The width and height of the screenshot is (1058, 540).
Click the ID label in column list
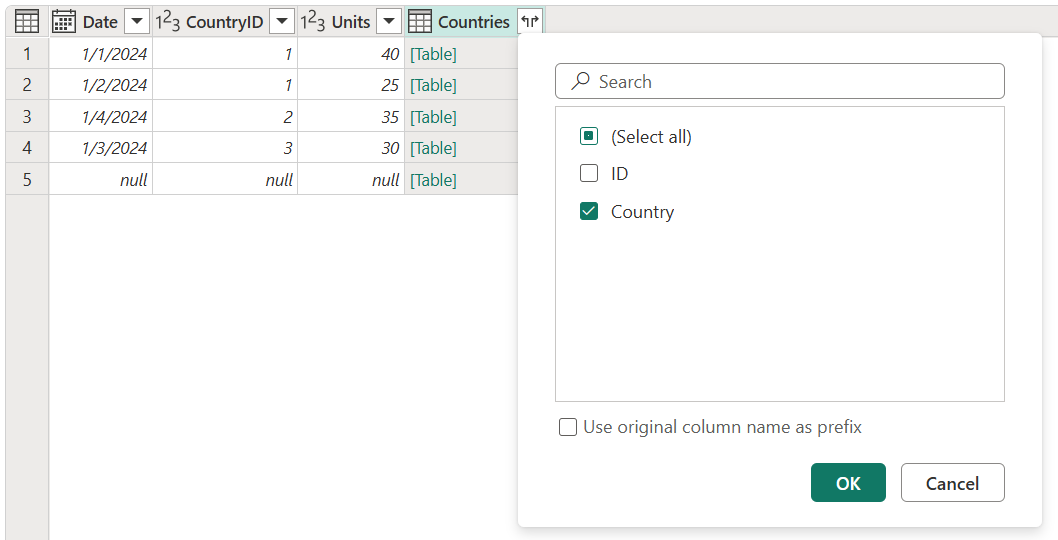619,173
